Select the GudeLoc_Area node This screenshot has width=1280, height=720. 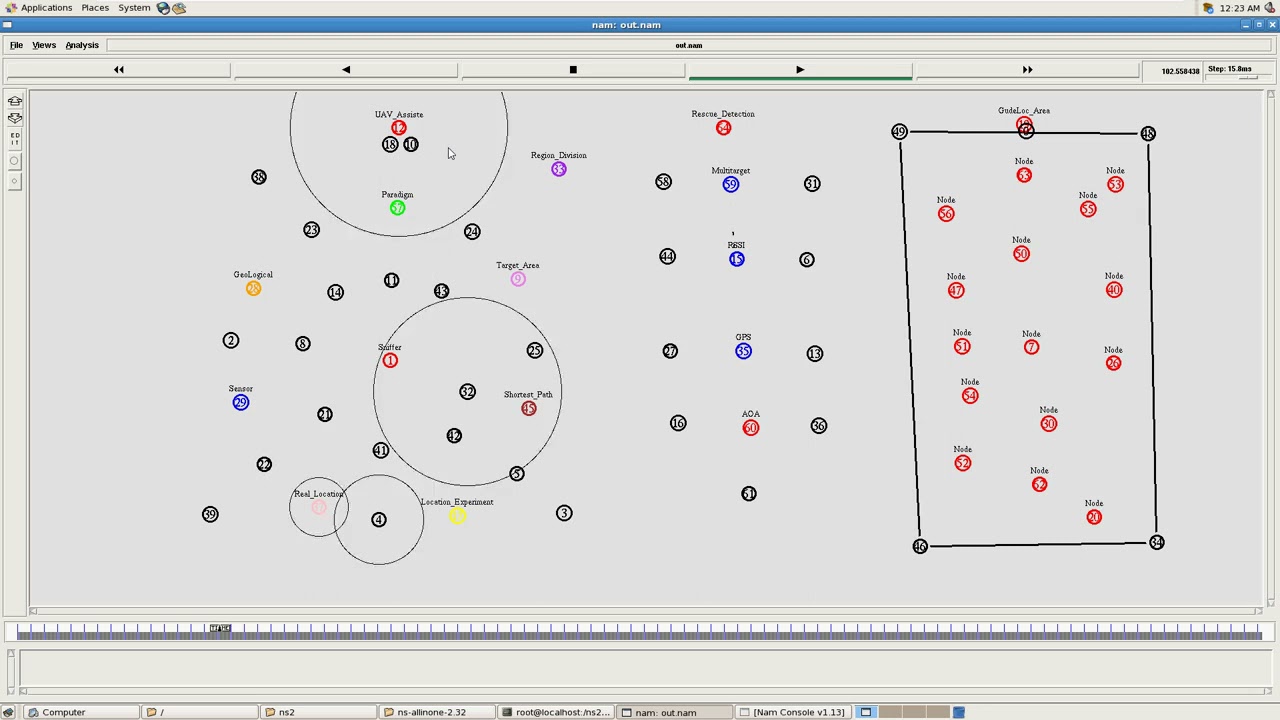[x=1024, y=126]
